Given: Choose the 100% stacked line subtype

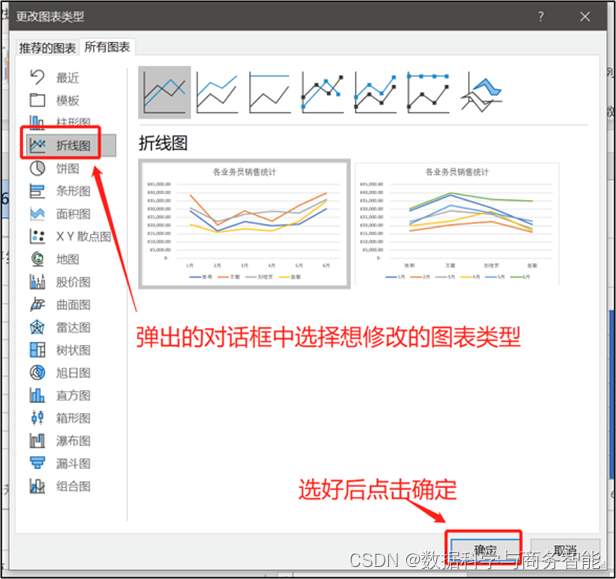Looking at the screenshot, I should 270,92.
